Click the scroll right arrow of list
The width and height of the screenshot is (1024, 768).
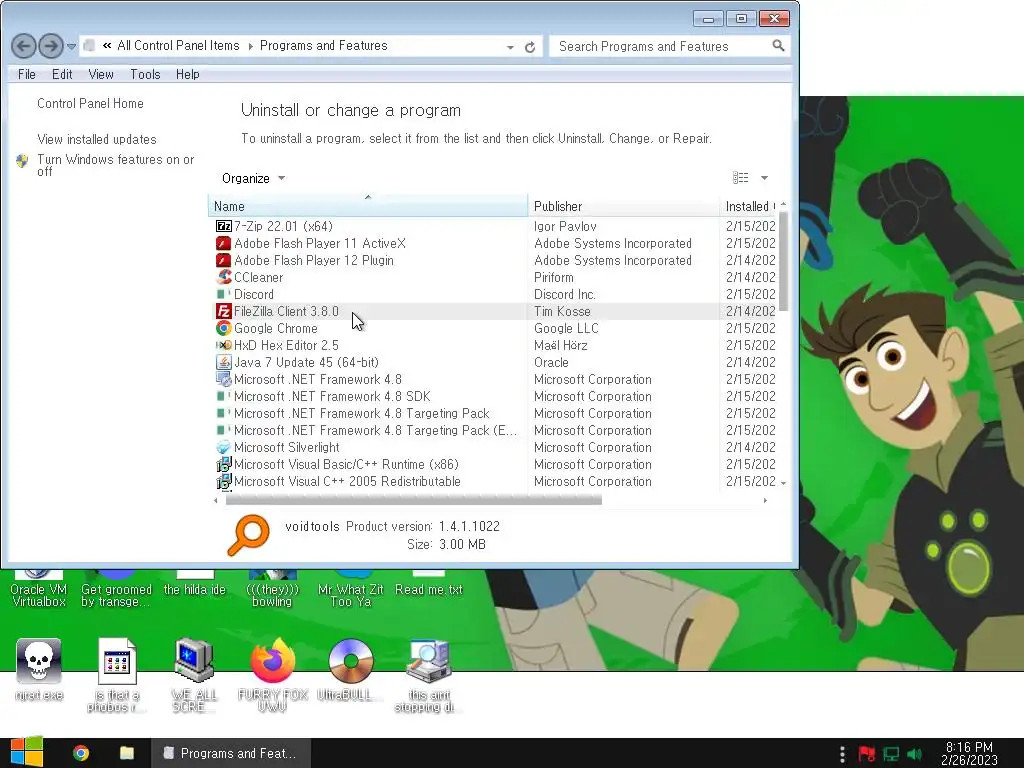click(x=765, y=501)
